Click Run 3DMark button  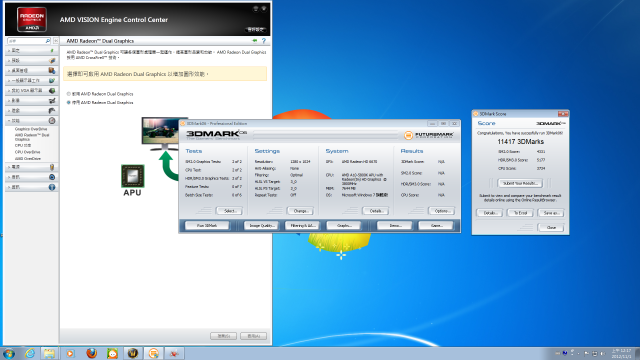click(207, 225)
